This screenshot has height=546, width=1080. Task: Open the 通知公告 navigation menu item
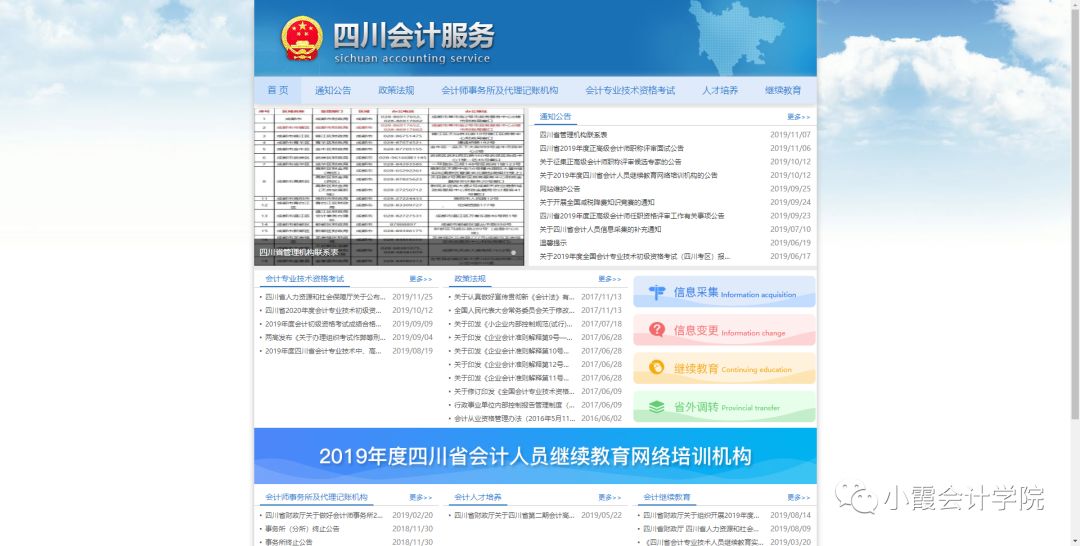[x=333, y=90]
